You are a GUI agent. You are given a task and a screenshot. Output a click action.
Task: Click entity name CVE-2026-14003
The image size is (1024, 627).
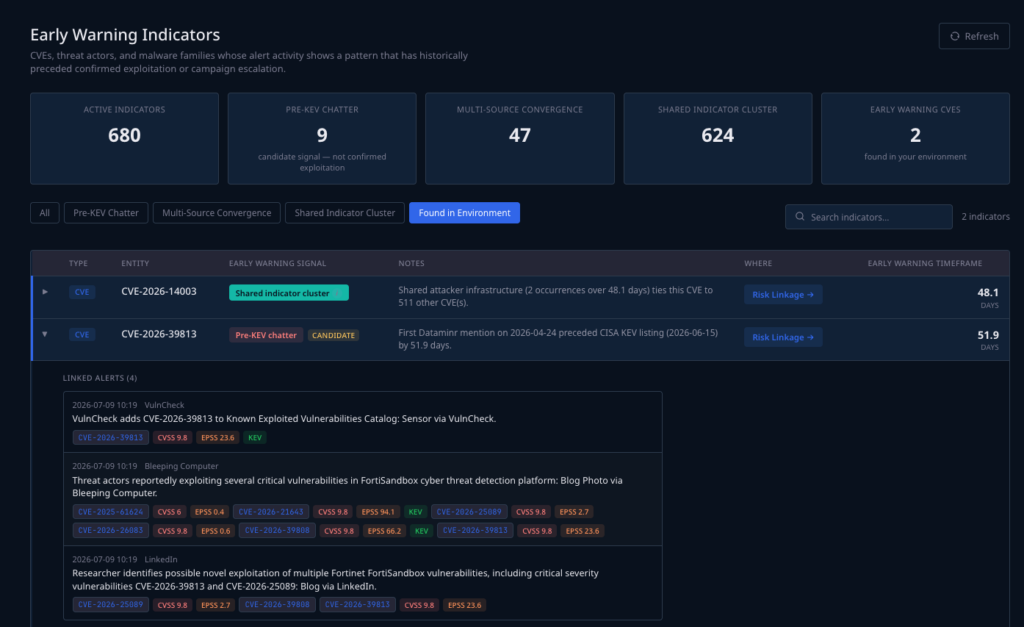pyautogui.click(x=159, y=291)
